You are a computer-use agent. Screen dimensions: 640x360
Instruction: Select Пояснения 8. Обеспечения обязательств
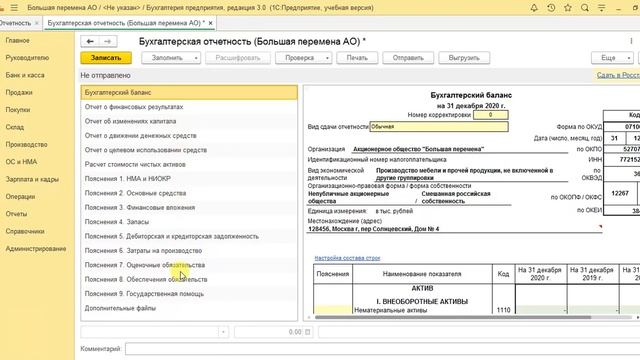(x=189, y=280)
